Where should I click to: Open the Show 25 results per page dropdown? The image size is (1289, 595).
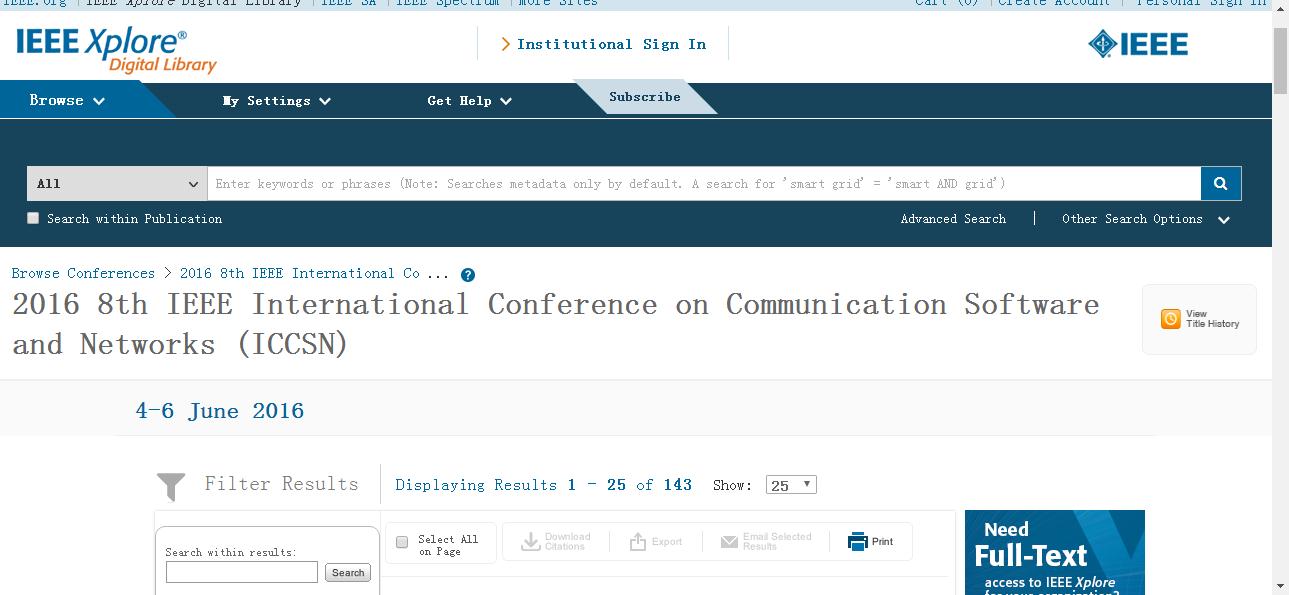791,485
